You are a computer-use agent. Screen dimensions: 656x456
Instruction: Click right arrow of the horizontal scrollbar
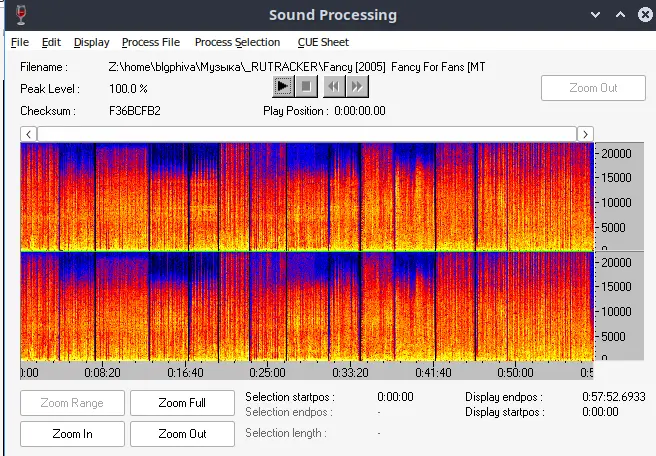[x=585, y=134]
